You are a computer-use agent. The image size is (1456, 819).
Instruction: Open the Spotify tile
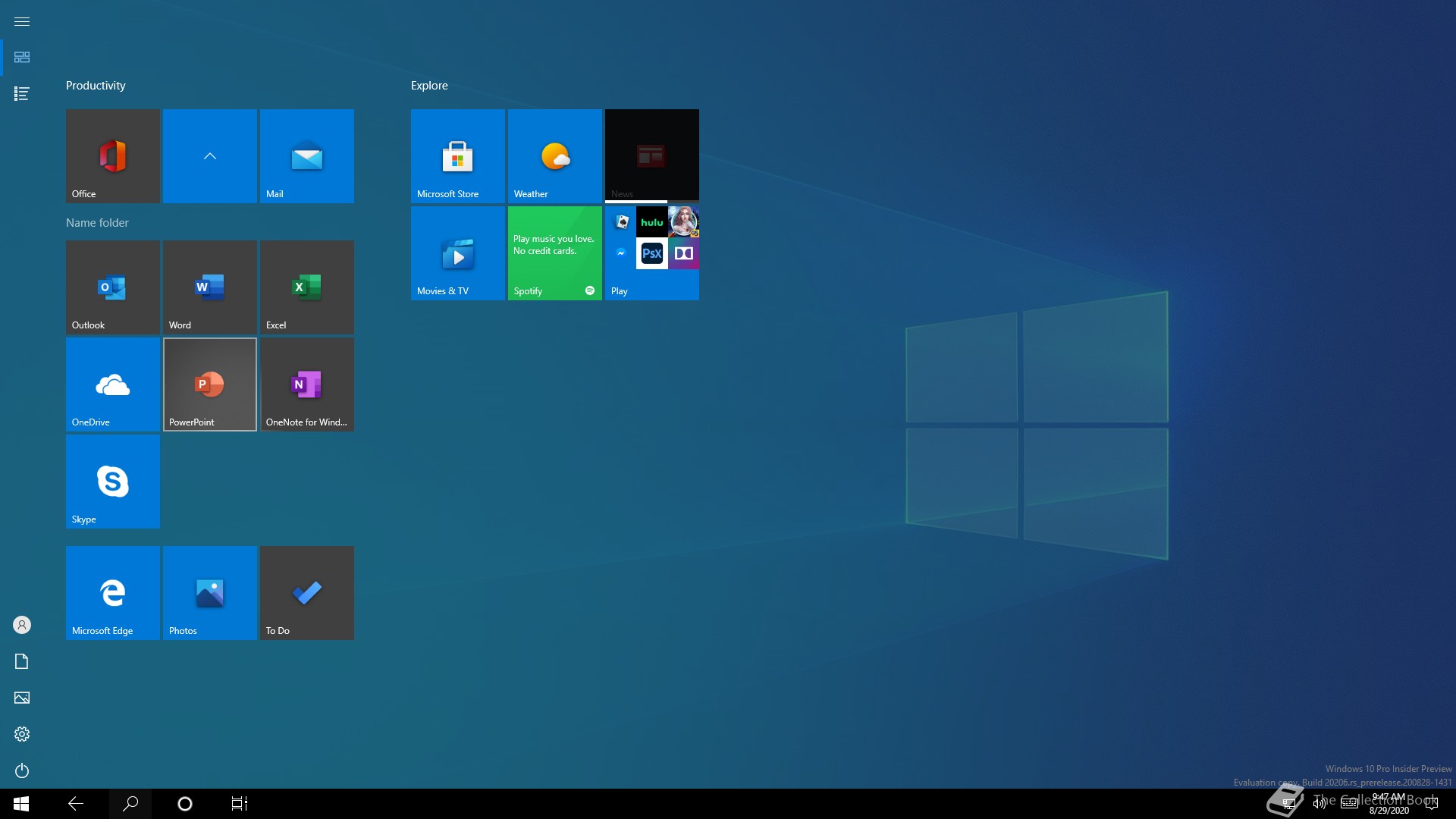pyautogui.click(x=554, y=253)
